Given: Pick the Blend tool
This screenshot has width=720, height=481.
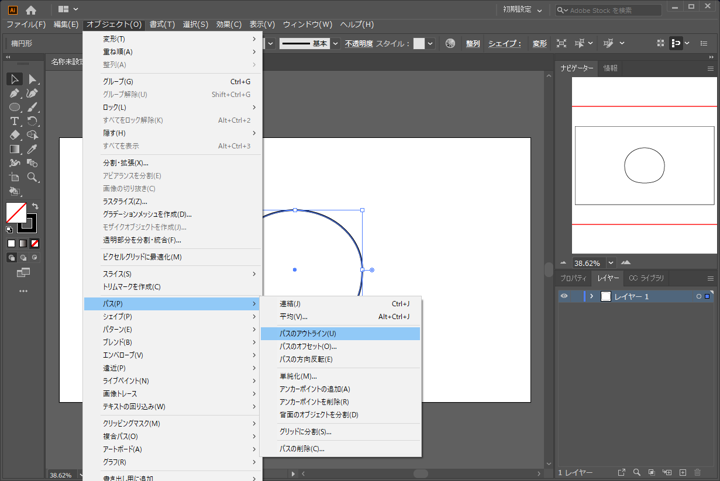Looking at the screenshot, I should (x=32, y=163).
